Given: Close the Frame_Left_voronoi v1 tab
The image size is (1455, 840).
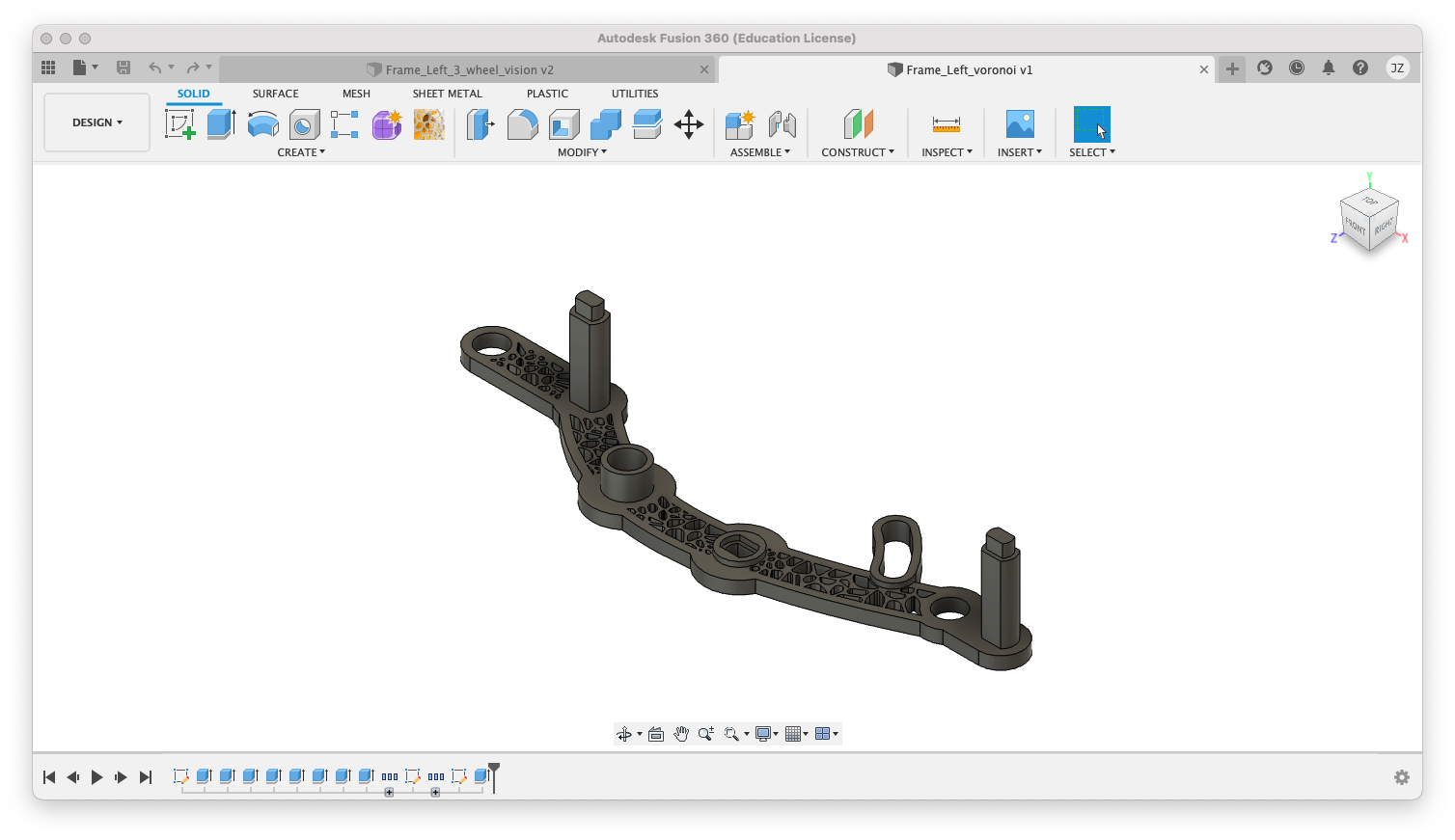Looking at the screenshot, I should pos(1204,69).
